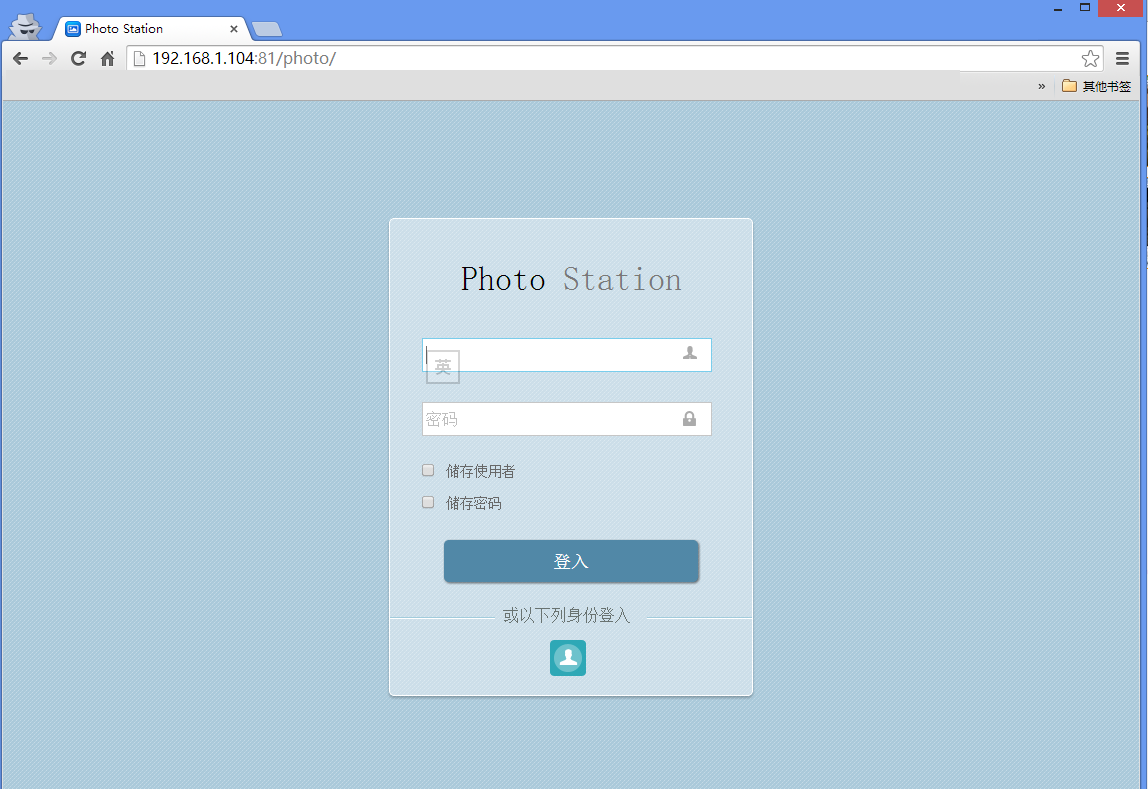Click the username input field
Screen dimensions: 1148x789
(x=567, y=355)
